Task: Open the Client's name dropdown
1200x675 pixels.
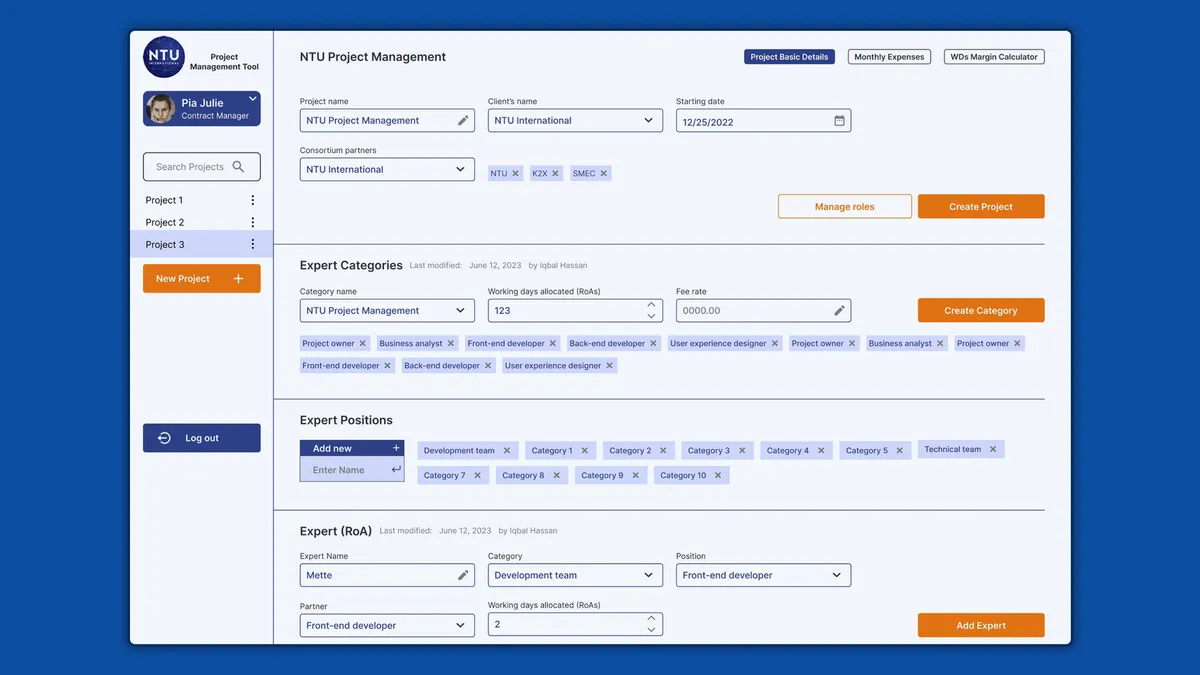Action: click(x=575, y=120)
